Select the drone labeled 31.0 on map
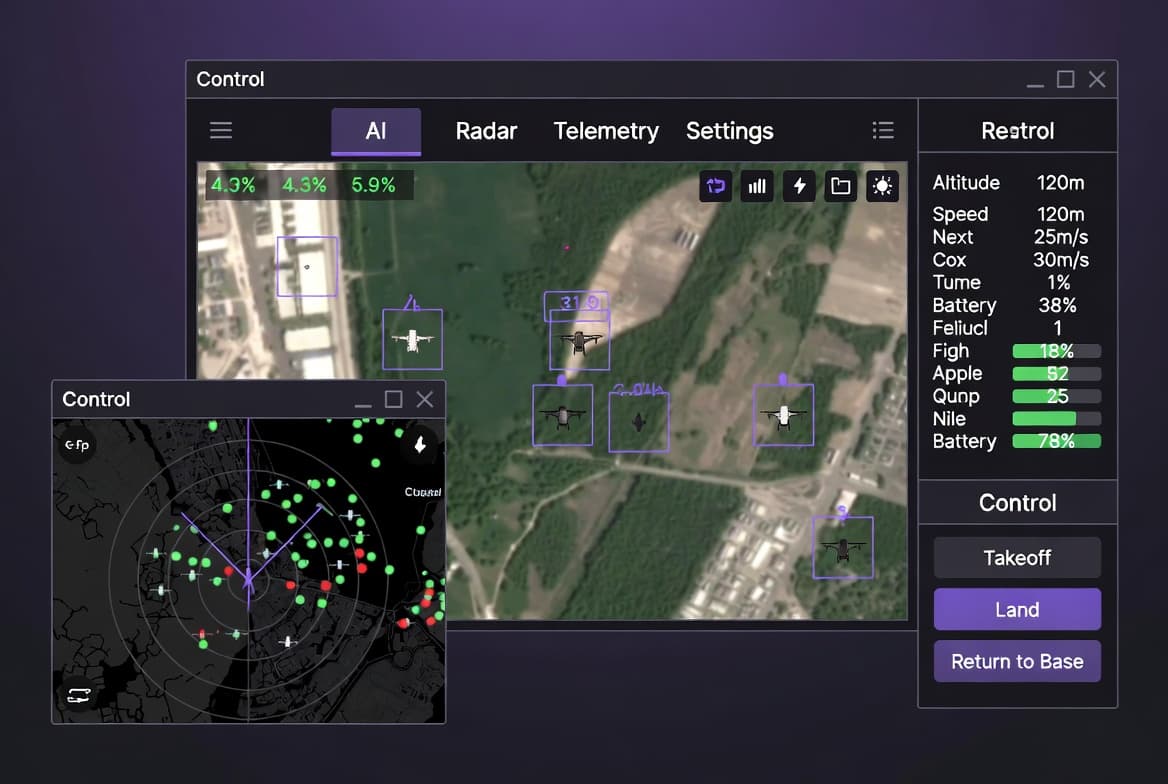1168x784 pixels. tap(580, 340)
